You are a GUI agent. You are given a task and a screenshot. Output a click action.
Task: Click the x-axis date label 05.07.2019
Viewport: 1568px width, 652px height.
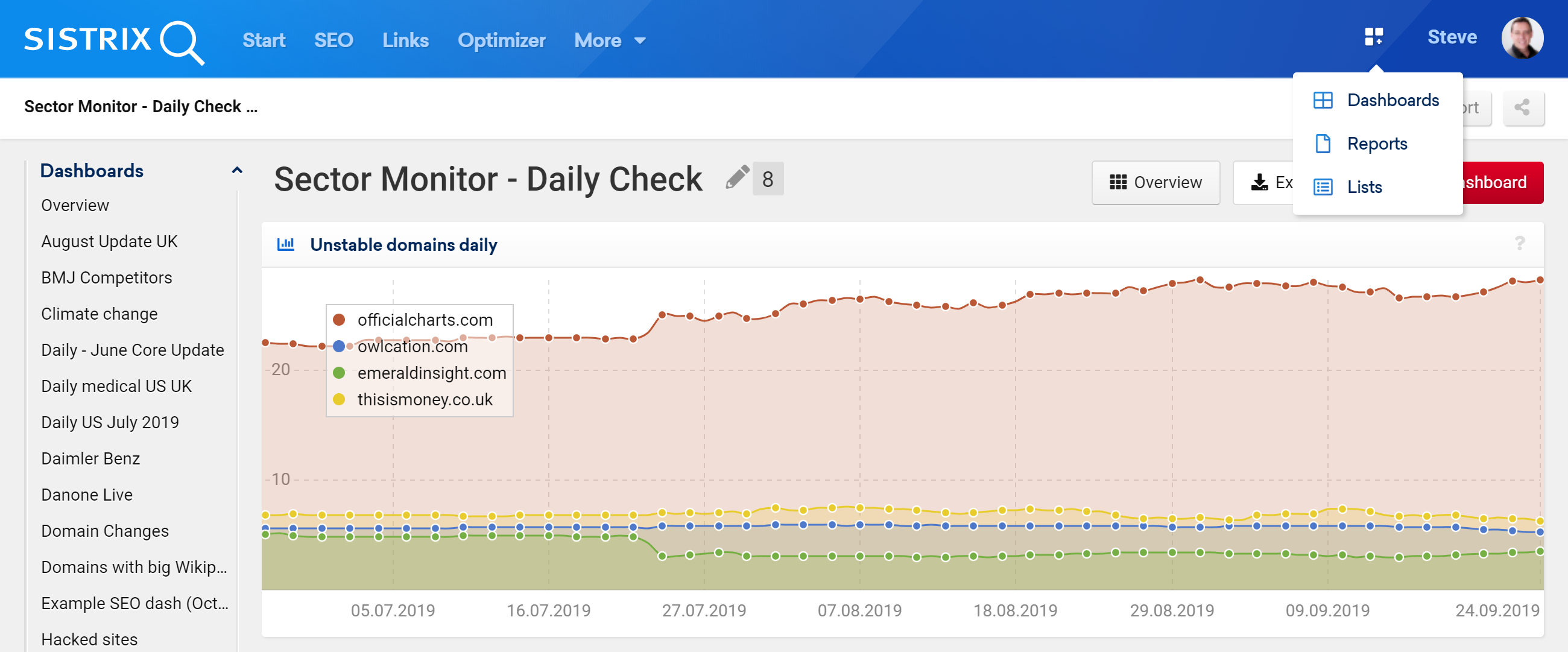(393, 610)
